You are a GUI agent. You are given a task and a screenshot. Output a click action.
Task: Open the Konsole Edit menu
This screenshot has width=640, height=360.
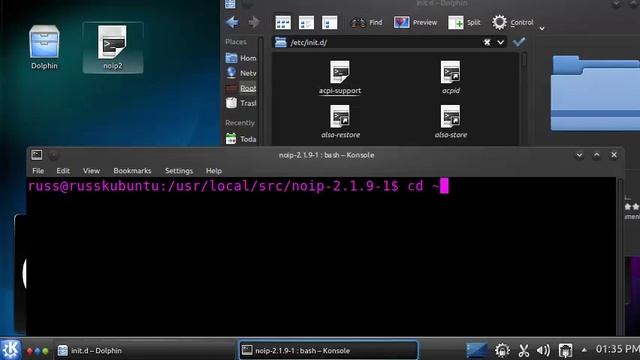(63, 171)
